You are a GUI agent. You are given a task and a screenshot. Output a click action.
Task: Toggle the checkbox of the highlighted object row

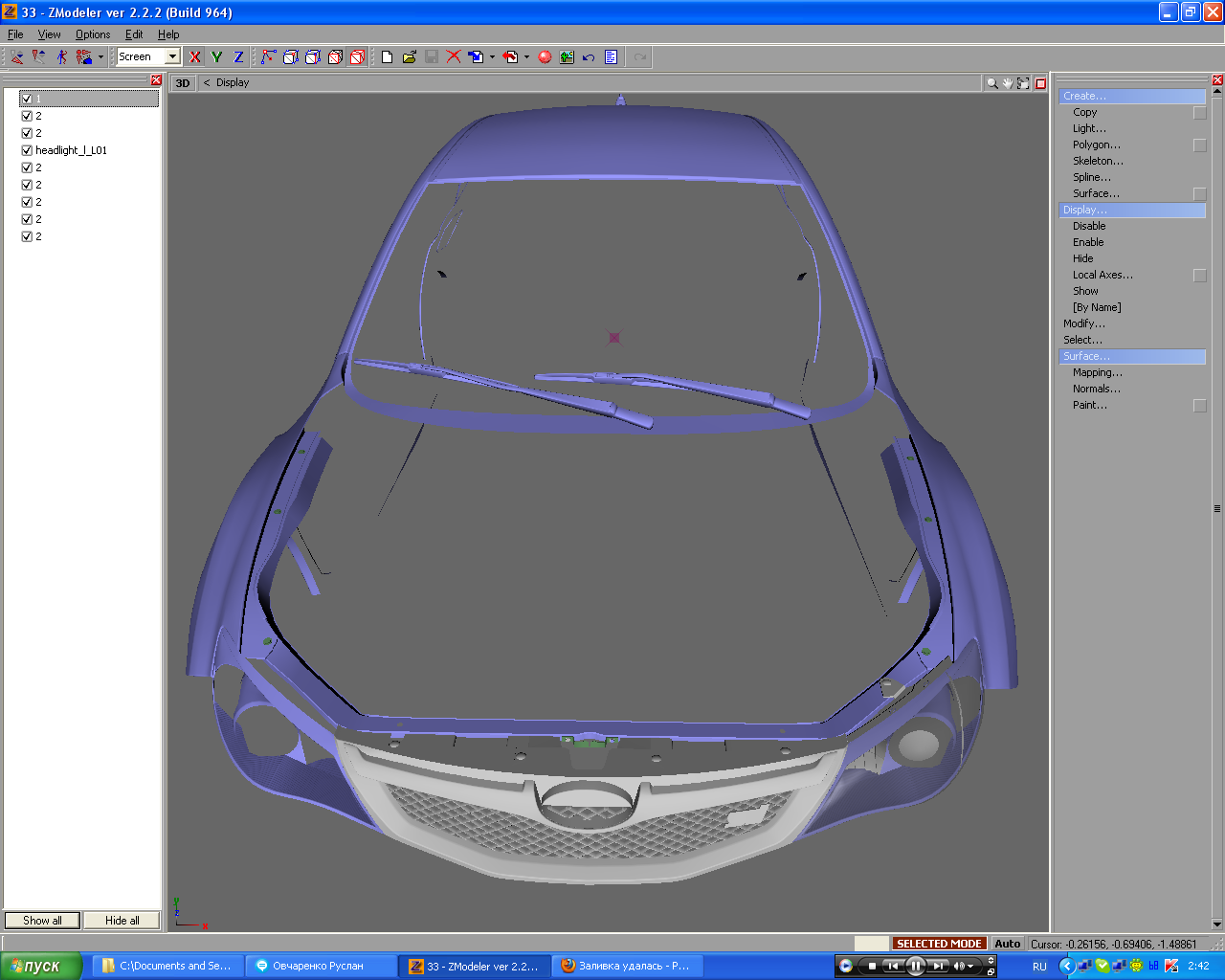(27, 99)
